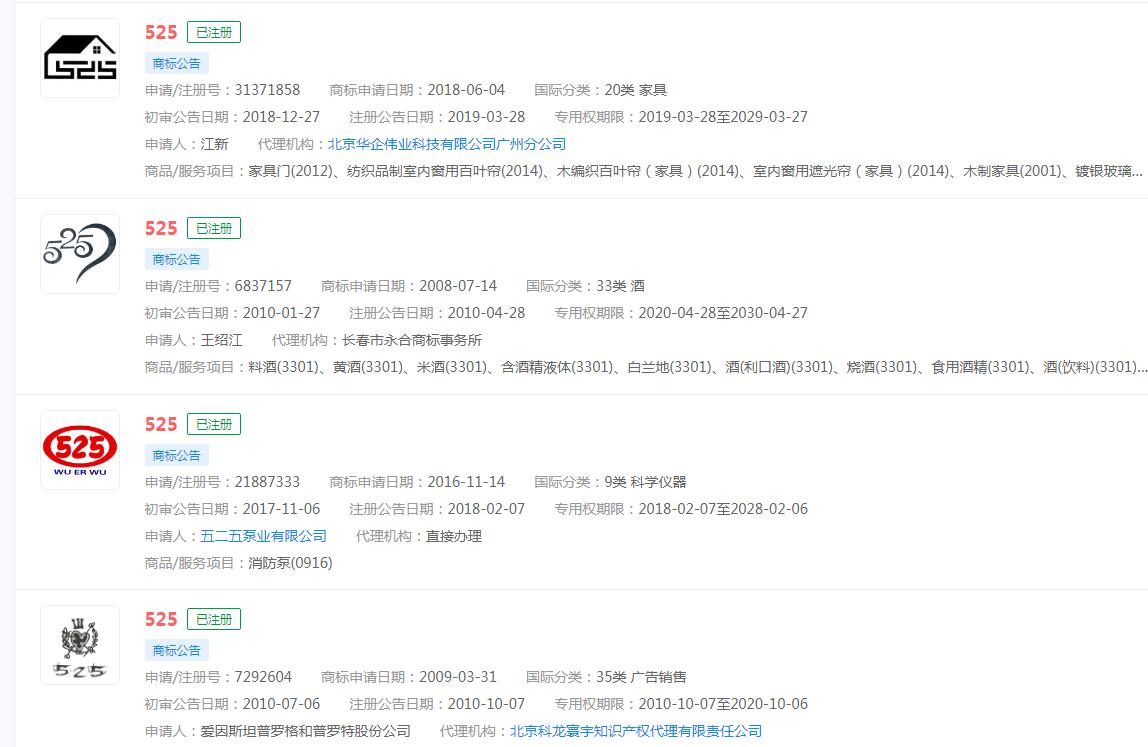Click preliminary announcement date 2018-12-27

[281, 117]
